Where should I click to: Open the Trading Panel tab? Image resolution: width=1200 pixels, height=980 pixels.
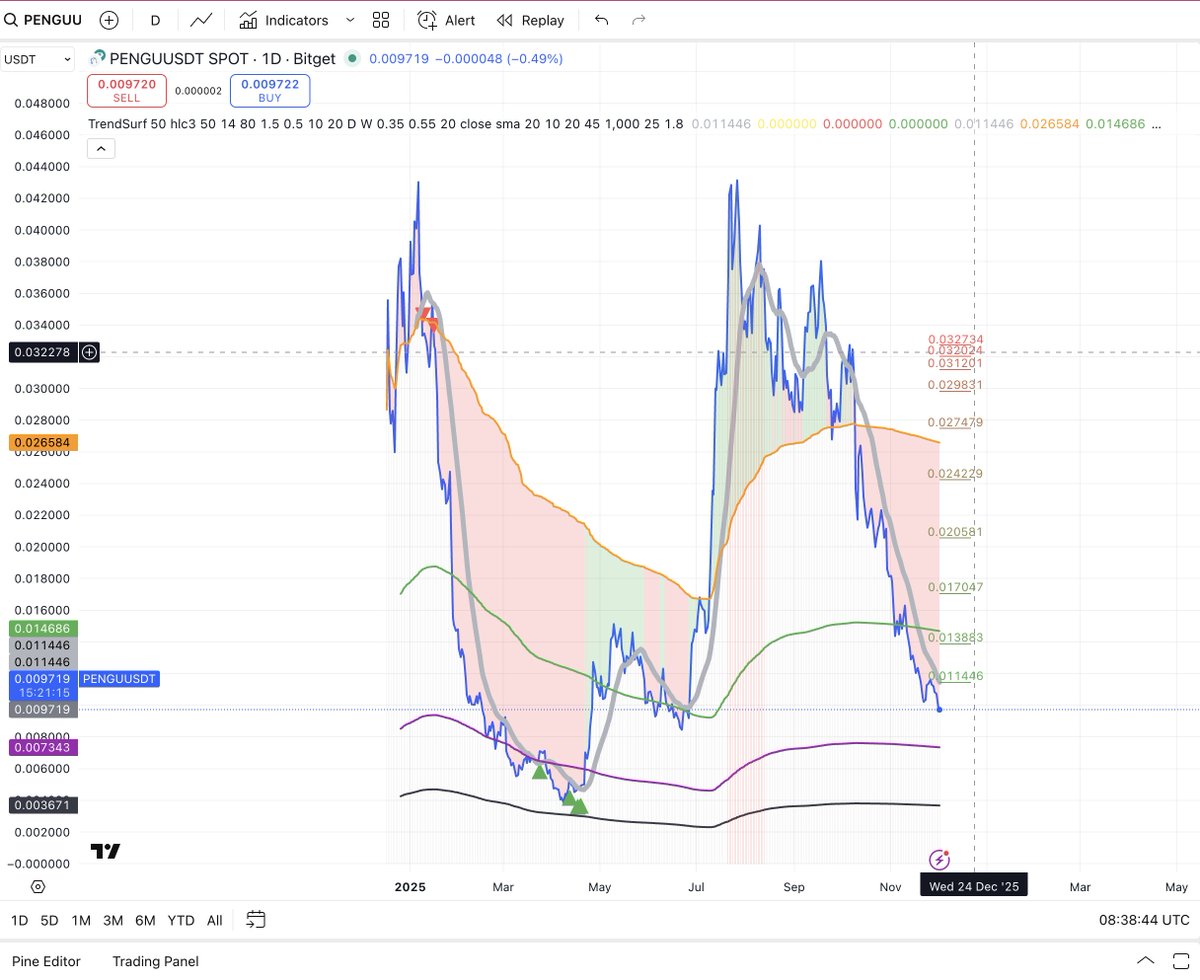click(155, 961)
